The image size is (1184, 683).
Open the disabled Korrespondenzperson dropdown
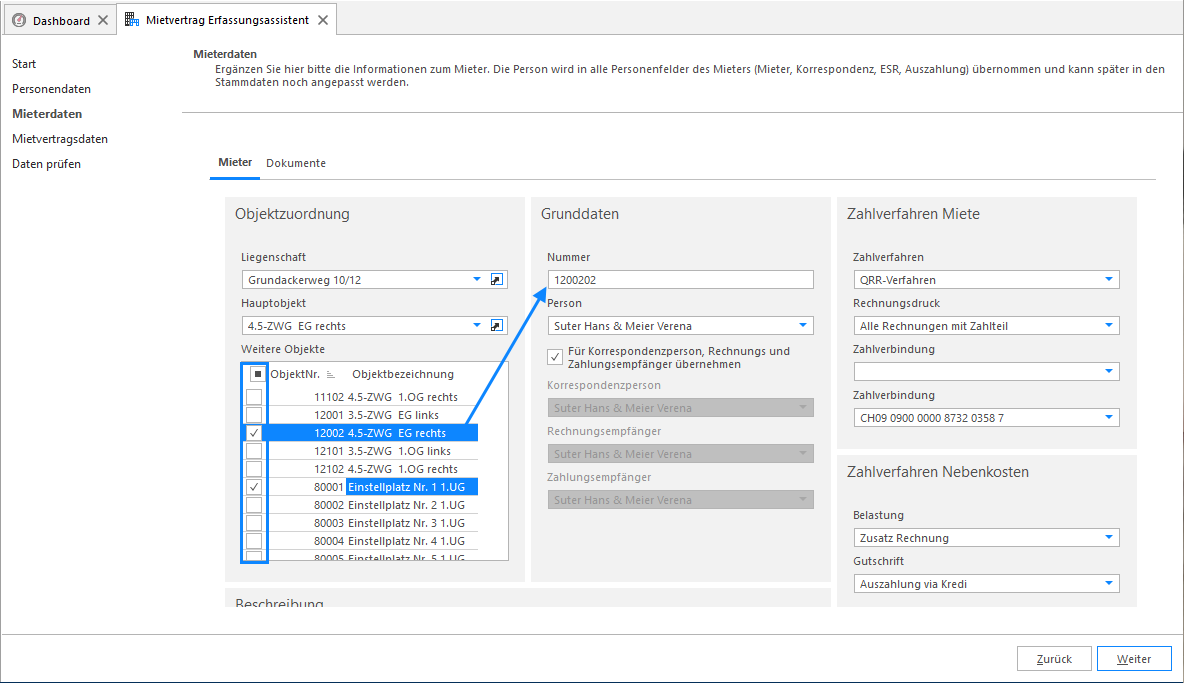click(803, 408)
